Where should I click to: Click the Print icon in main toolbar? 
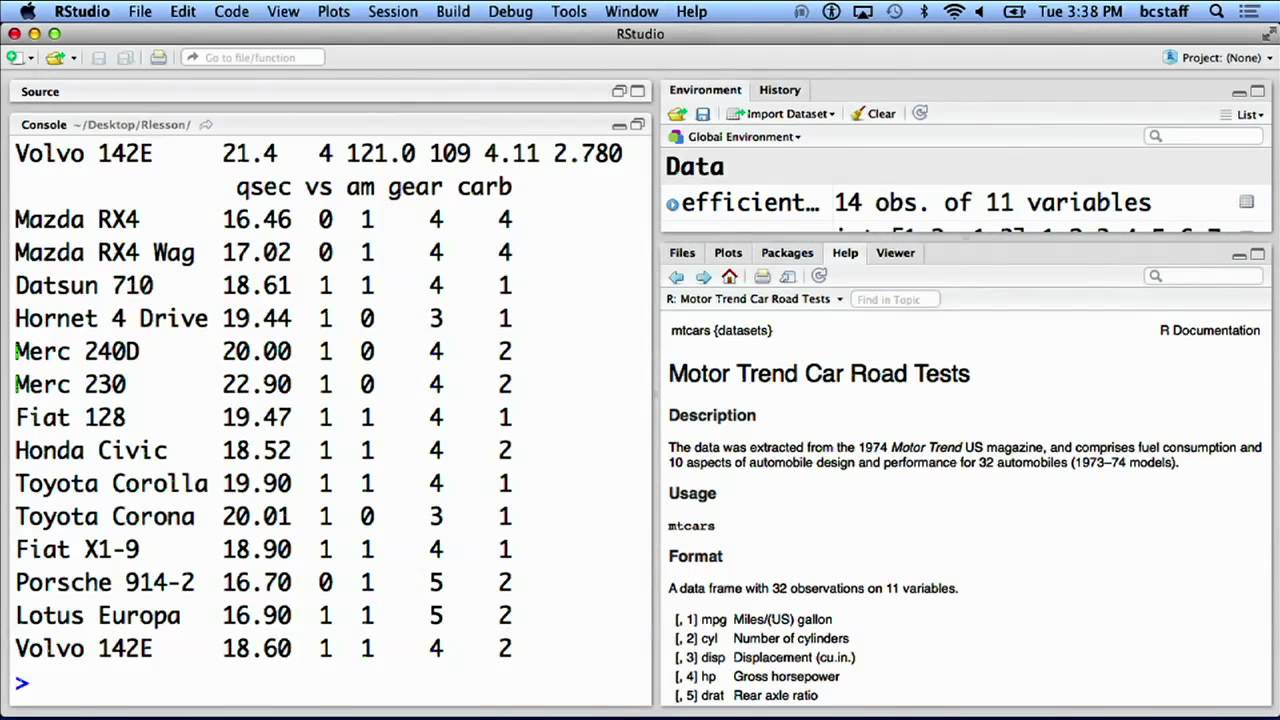(x=158, y=58)
